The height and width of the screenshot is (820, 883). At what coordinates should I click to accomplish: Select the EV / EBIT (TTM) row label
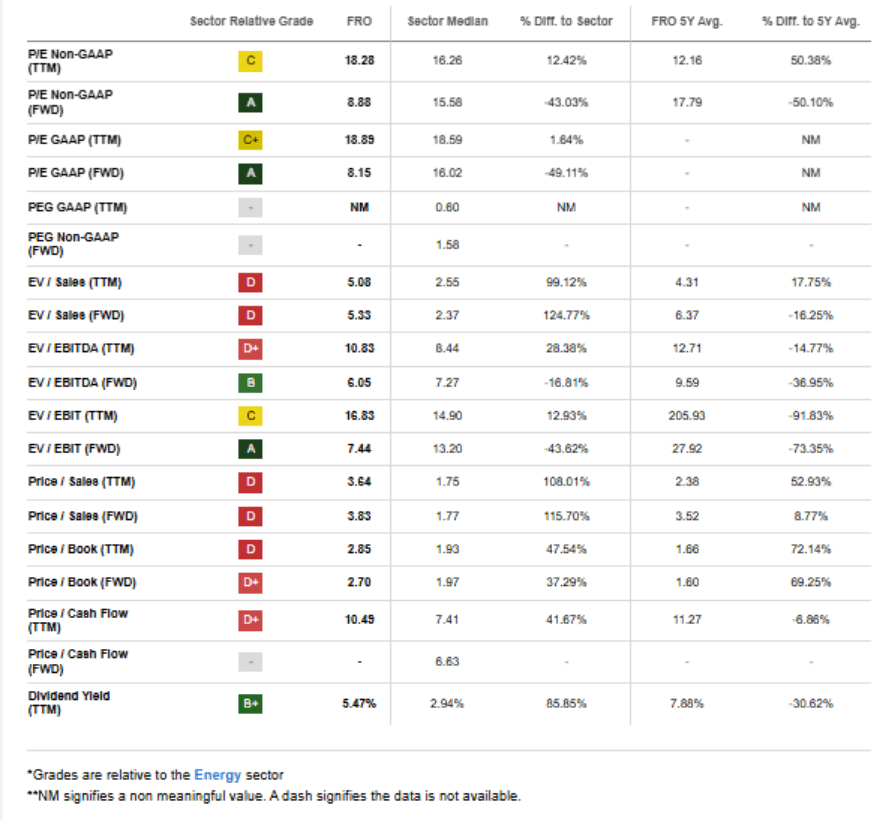(73, 416)
